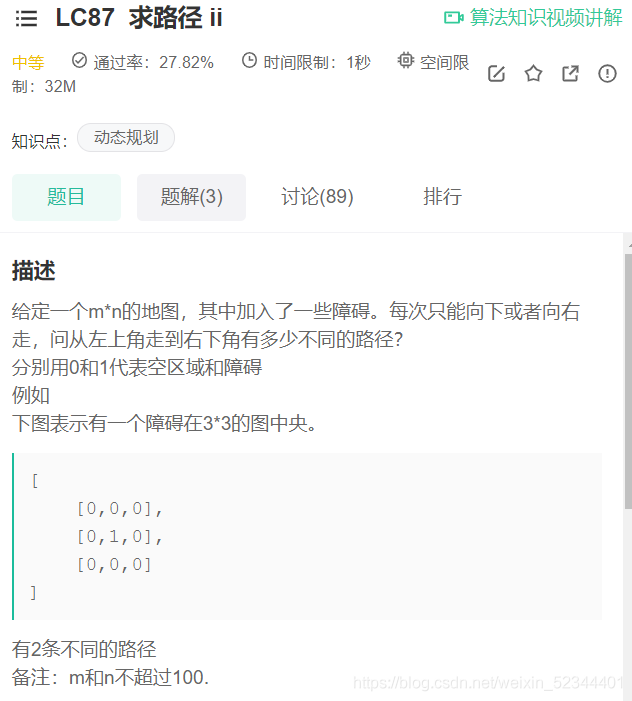Click the 知识点 label
The height and width of the screenshot is (701, 632).
[39, 141]
